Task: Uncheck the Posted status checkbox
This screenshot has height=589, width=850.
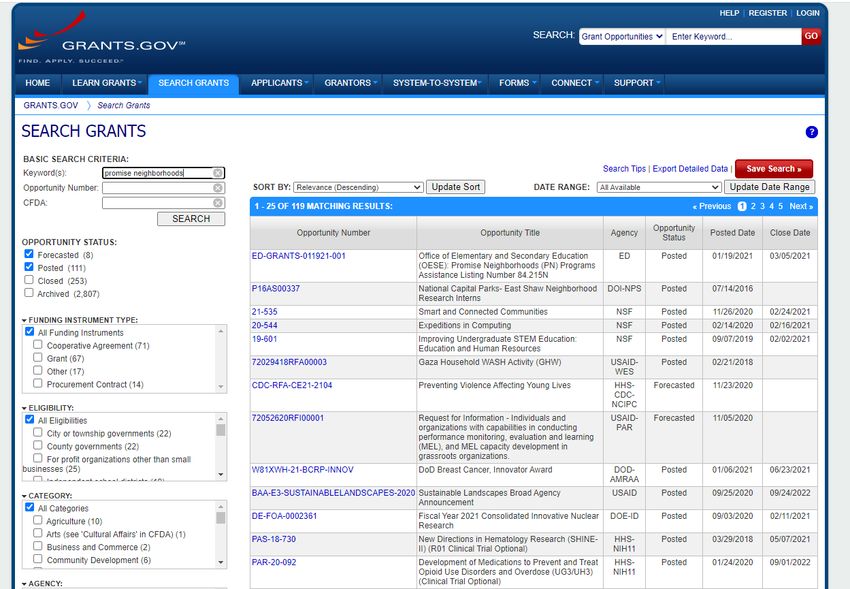Action: pyautogui.click(x=29, y=267)
